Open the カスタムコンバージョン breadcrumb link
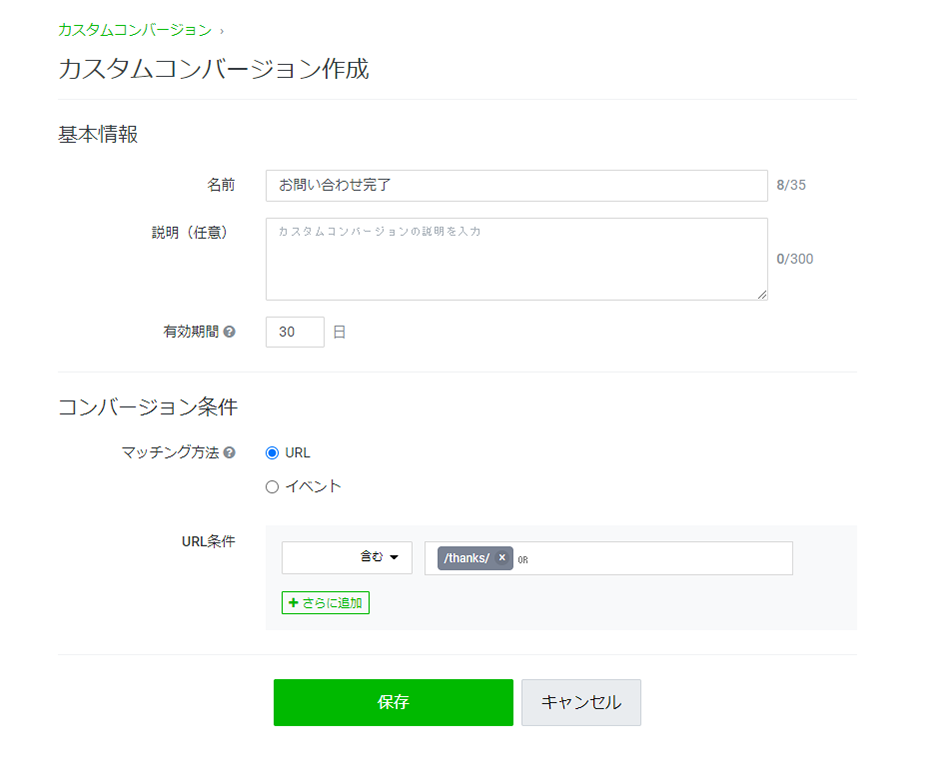Viewport: 930px width, 758px height. 135,30
